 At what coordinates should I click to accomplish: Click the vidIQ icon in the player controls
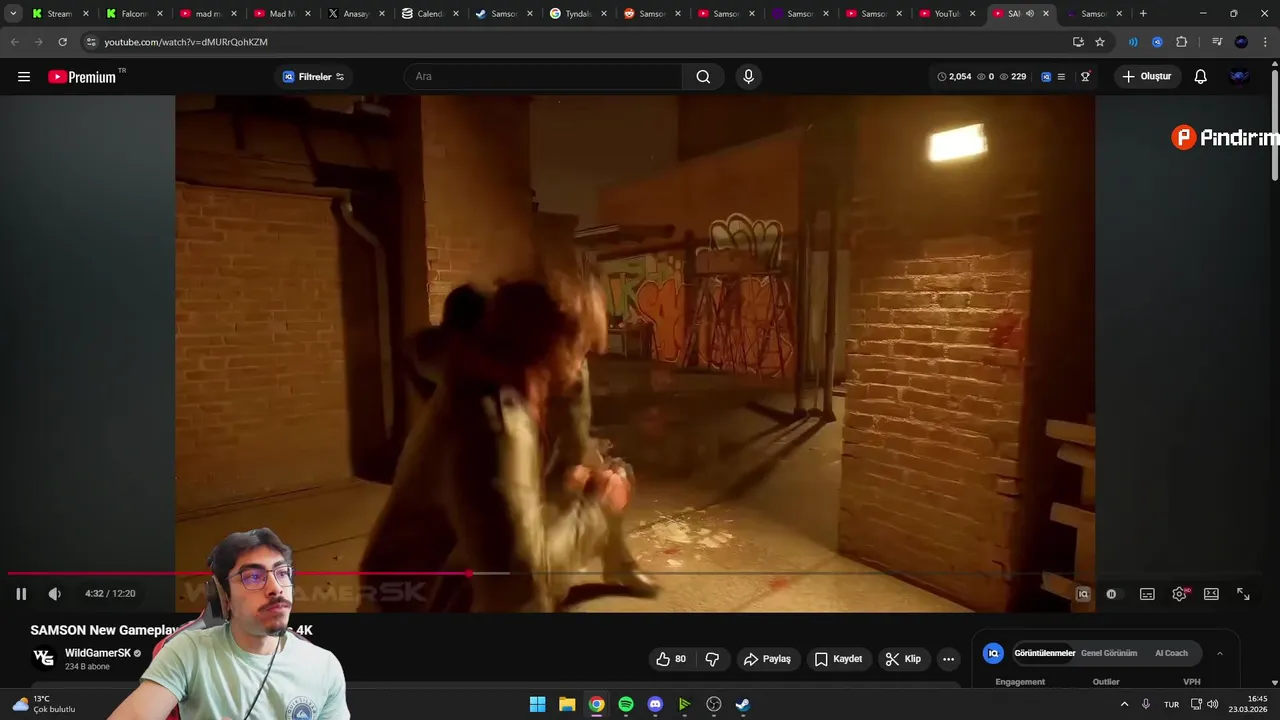pyautogui.click(x=1082, y=594)
